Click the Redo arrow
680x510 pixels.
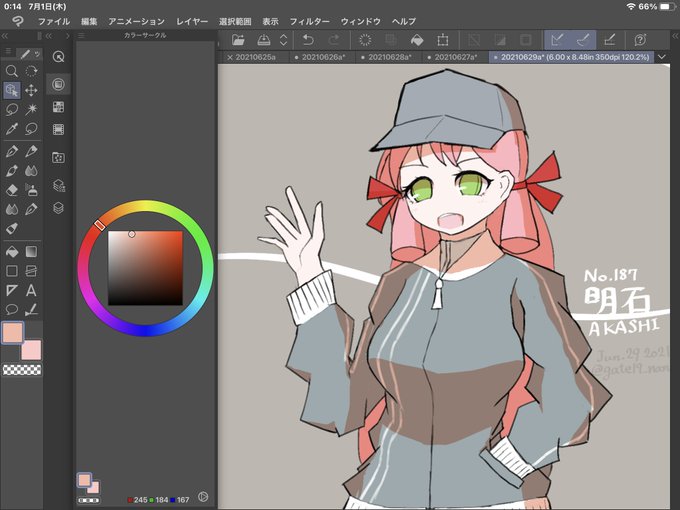point(334,40)
